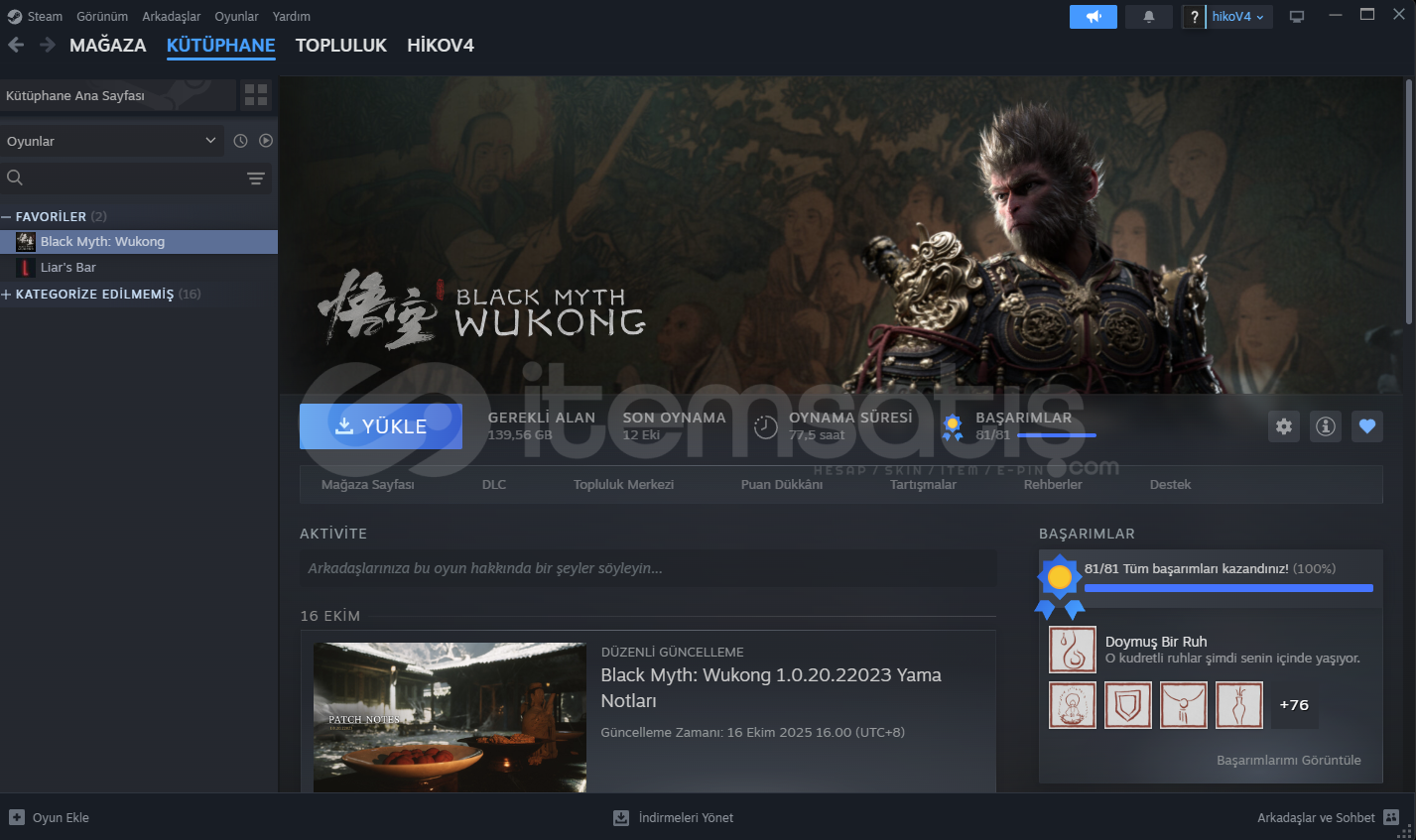Image resolution: width=1416 pixels, height=840 pixels.
Task: Open game settings gear icon
Action: coord(1284,426)
